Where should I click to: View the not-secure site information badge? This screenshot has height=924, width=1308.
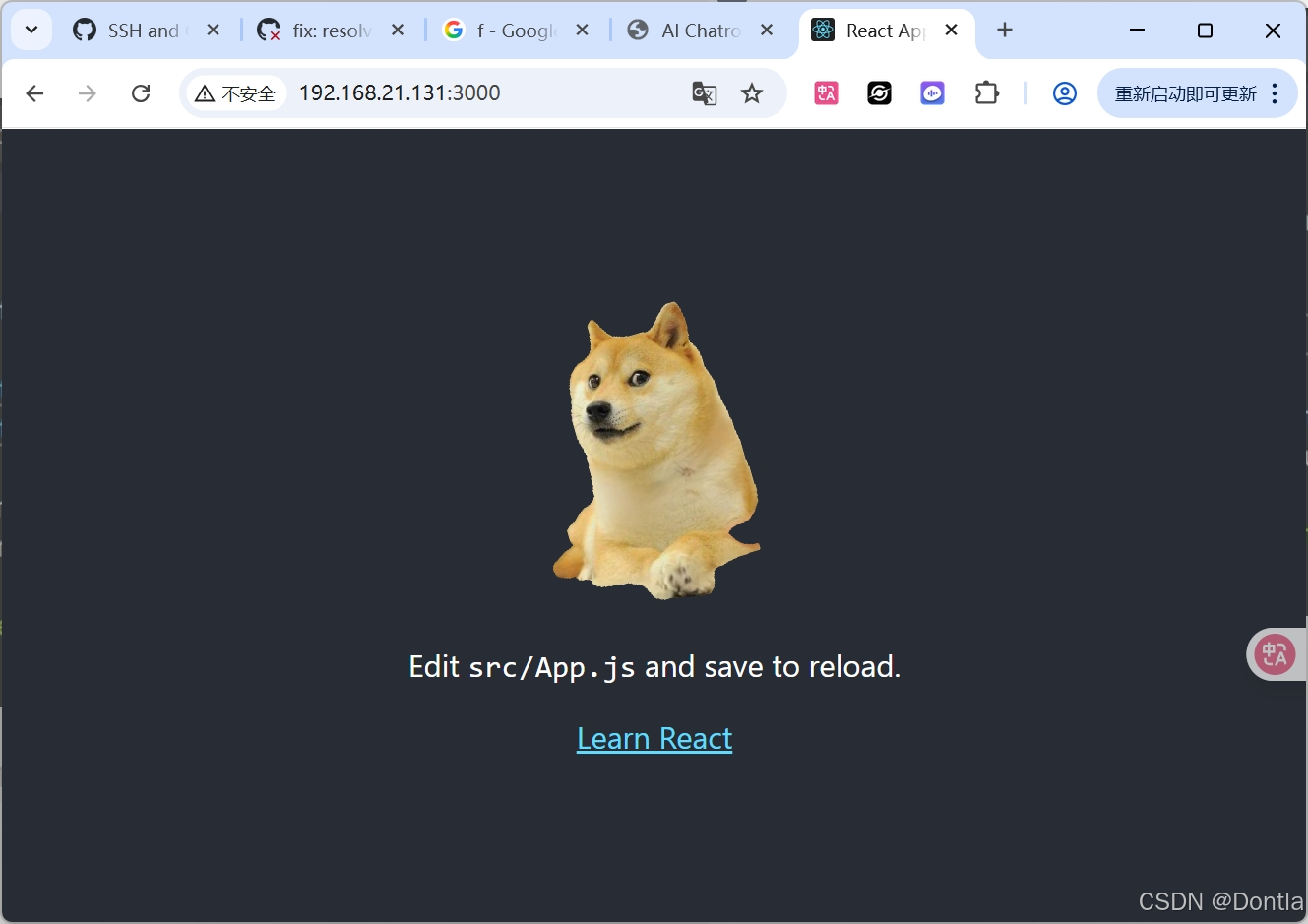[x=235, y=93]
